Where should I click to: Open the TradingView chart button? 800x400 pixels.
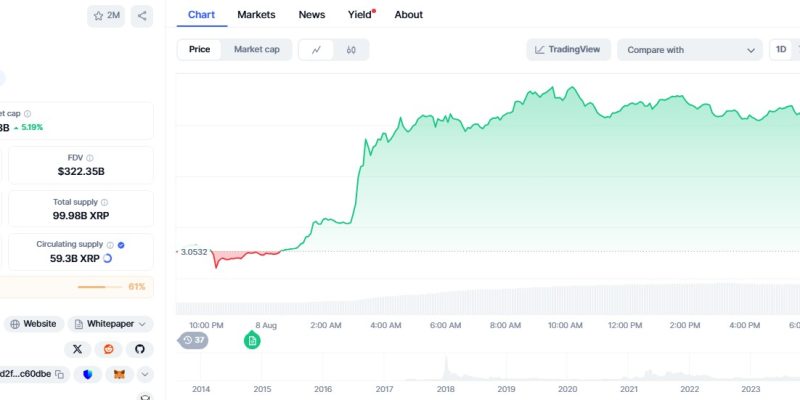pyautogui.click(x=568, y=49)
